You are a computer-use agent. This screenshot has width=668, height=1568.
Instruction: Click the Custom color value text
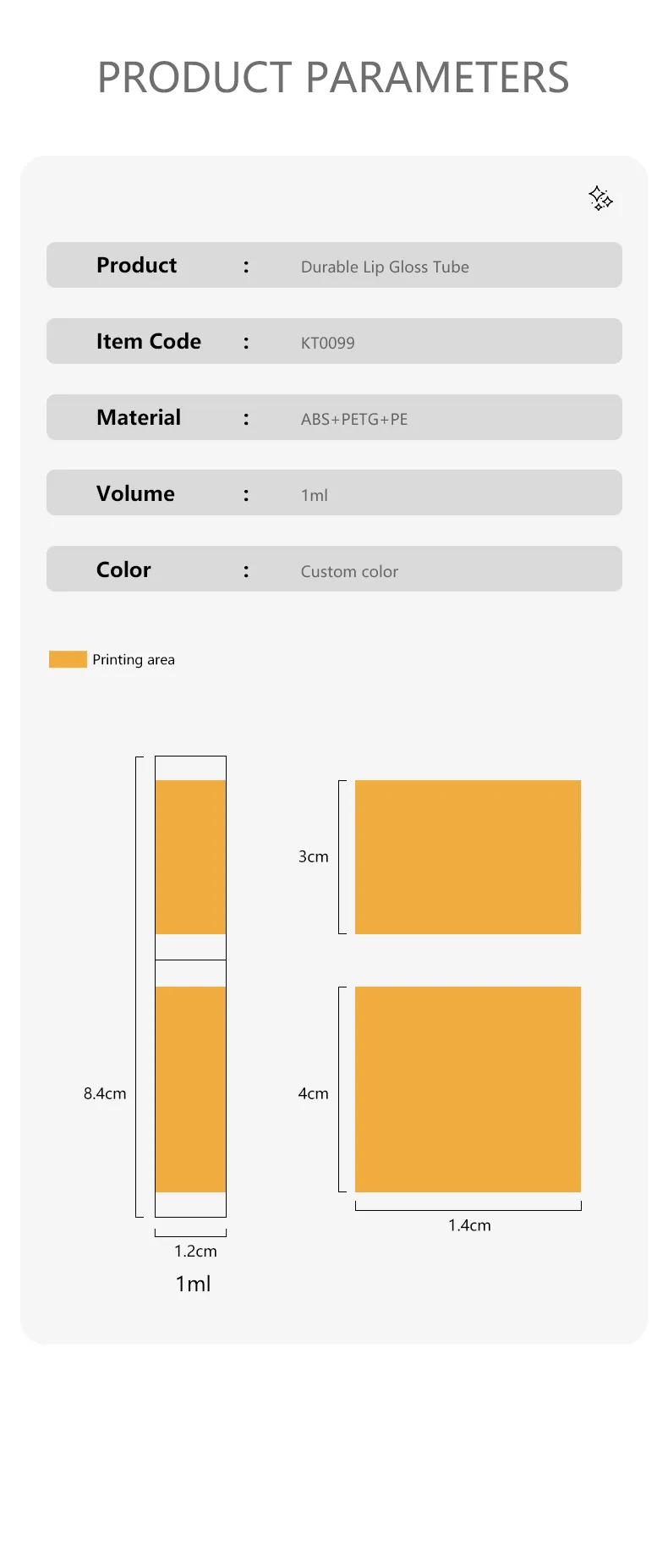(349, 571)
